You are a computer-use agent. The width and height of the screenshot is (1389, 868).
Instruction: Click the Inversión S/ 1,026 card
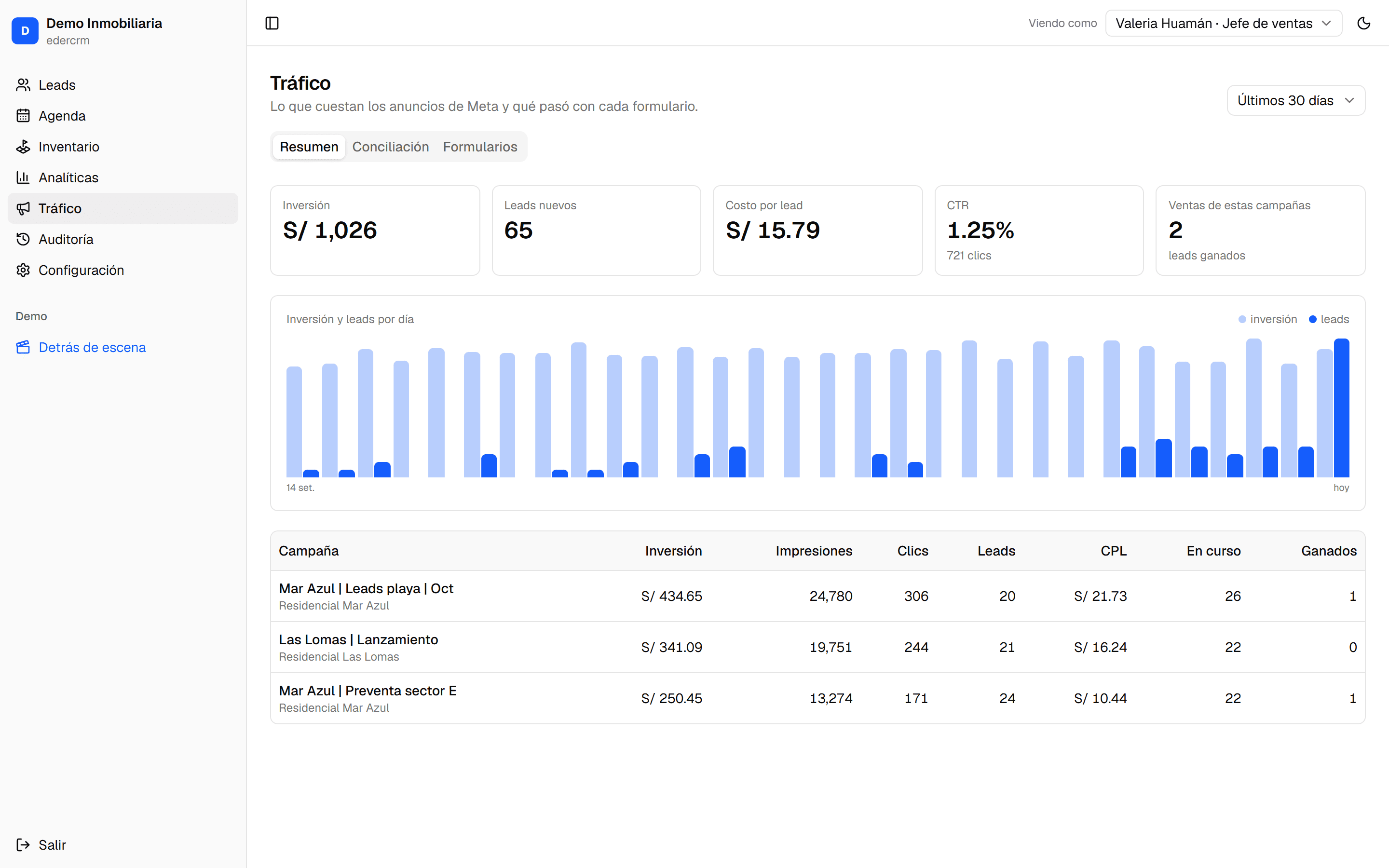point(375,230)
